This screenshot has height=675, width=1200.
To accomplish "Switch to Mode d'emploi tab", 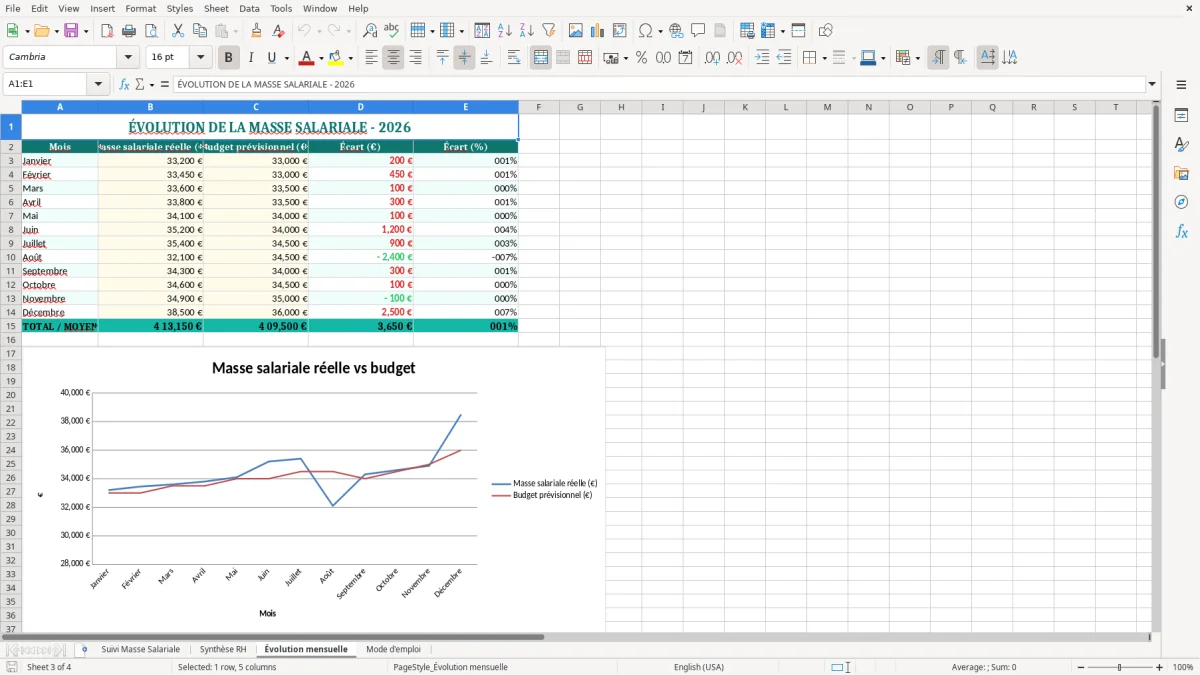I will 393,650.
